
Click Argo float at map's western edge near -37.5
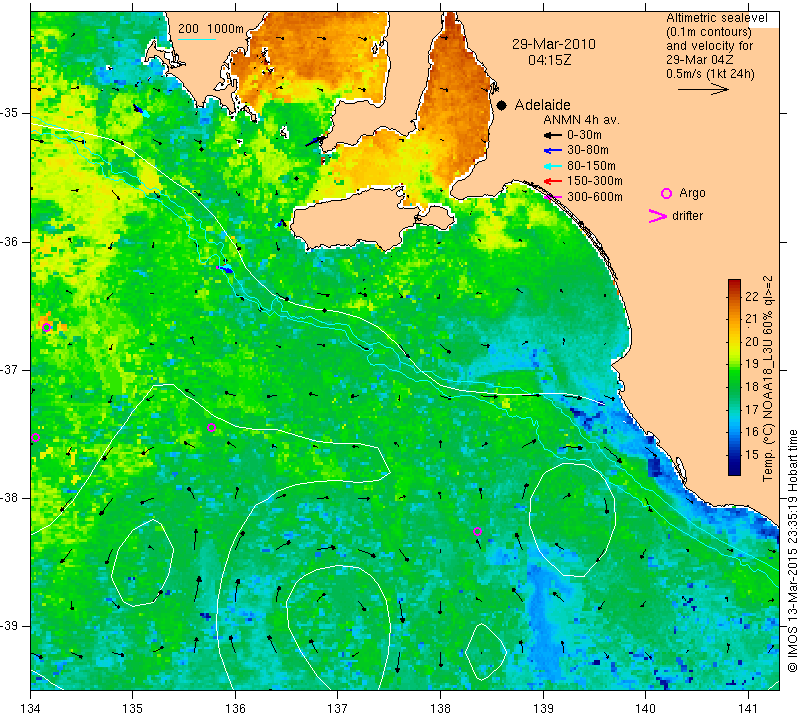35,437
